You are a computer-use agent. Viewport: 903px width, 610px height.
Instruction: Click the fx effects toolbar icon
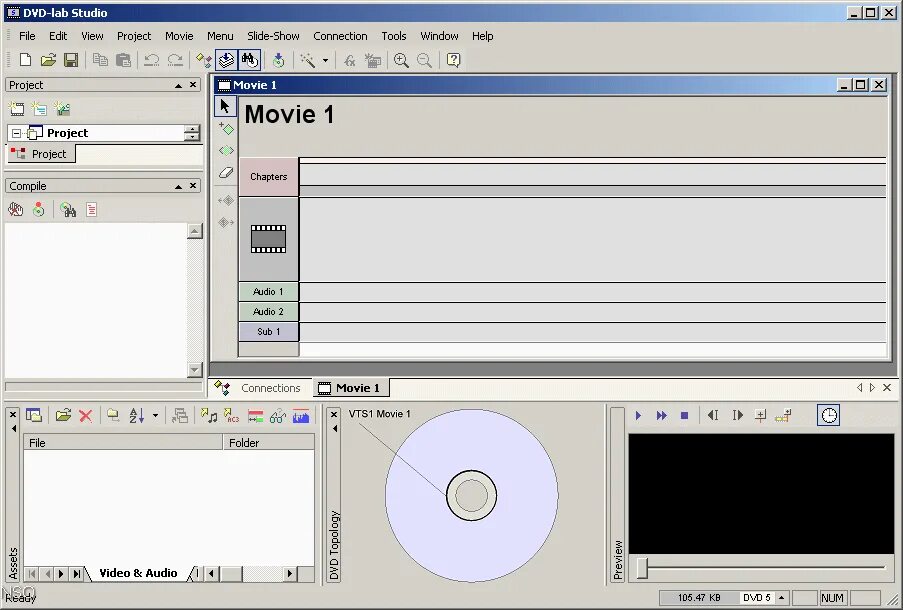[350, 60]
